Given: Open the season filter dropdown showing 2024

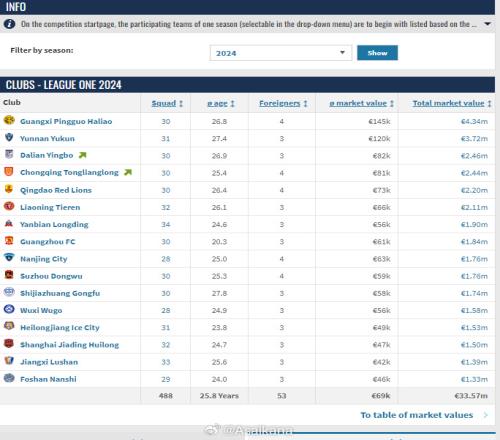Looking at the screenshot, I should tap(281, 53).
